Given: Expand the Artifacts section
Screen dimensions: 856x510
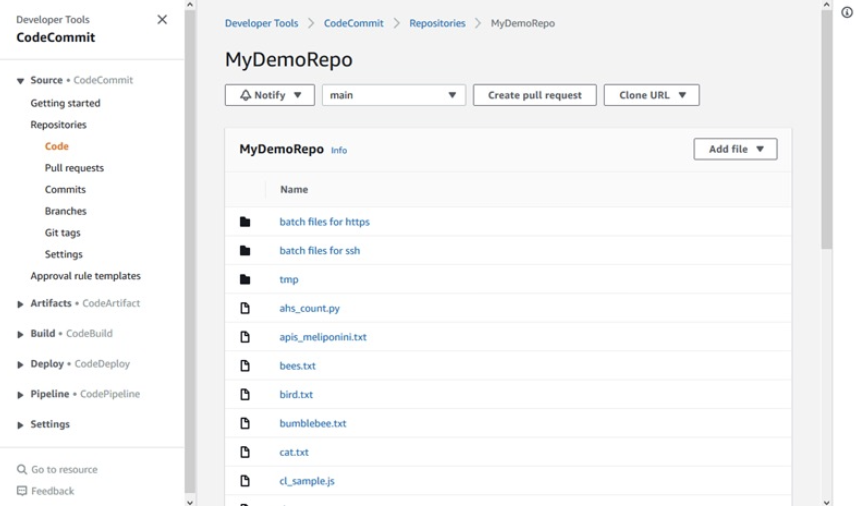Looking at the screenshot, I should [20, 304].
